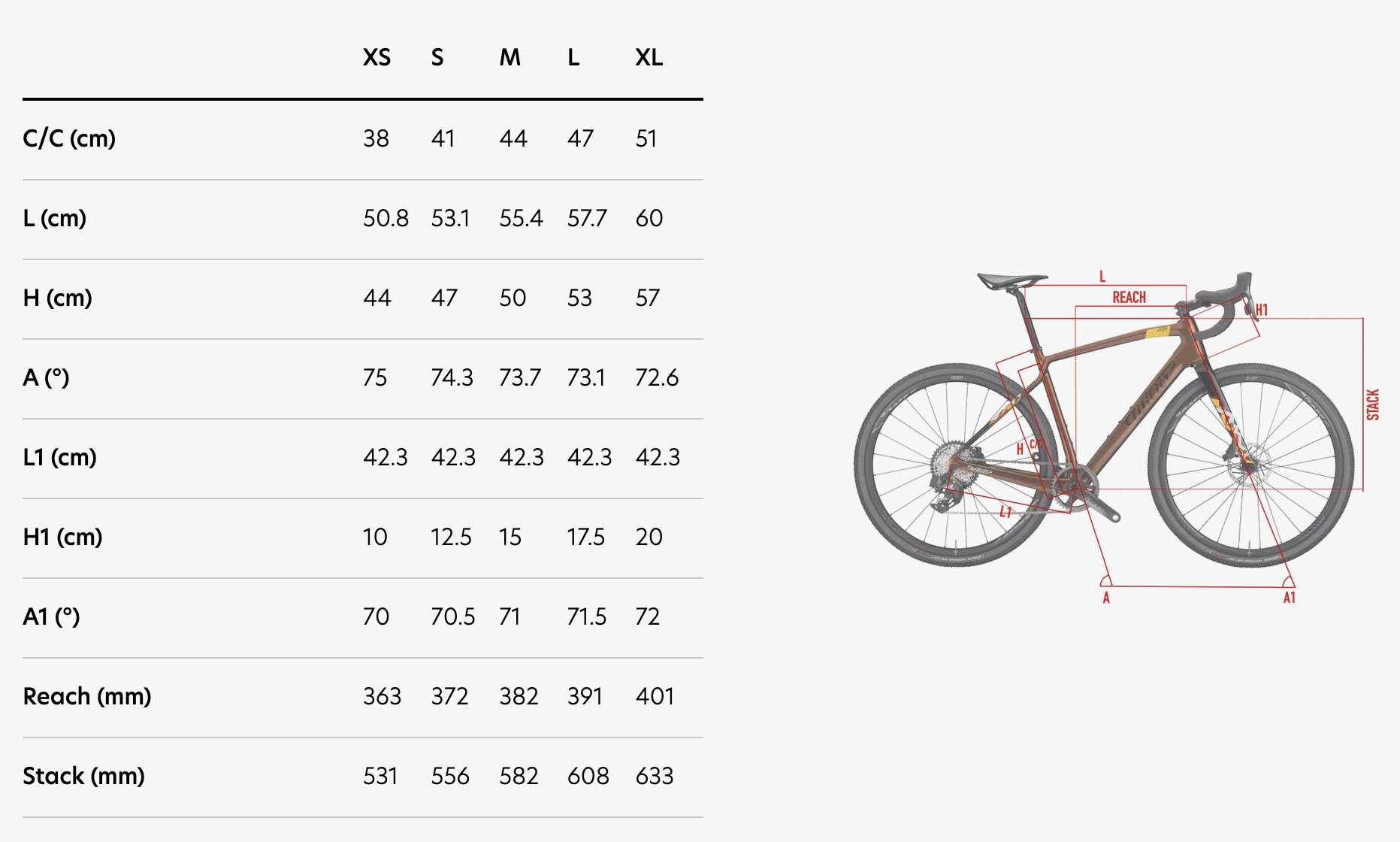1400x842 pixels.
Task: Click the A1 value 70.5
Action: pyautogui.click(x=452, y=617)
